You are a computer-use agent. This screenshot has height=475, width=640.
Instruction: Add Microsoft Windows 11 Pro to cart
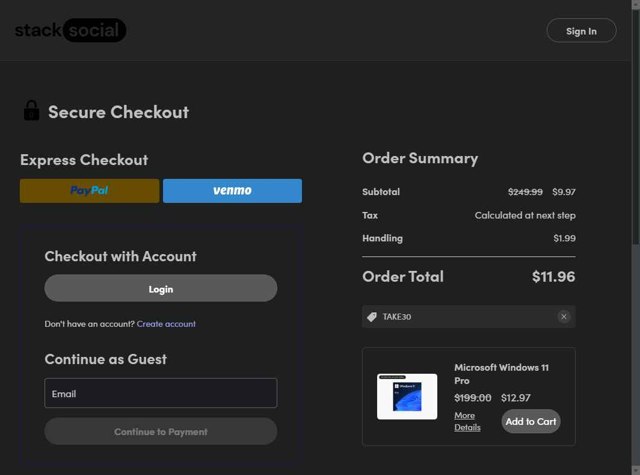point(531,422)
